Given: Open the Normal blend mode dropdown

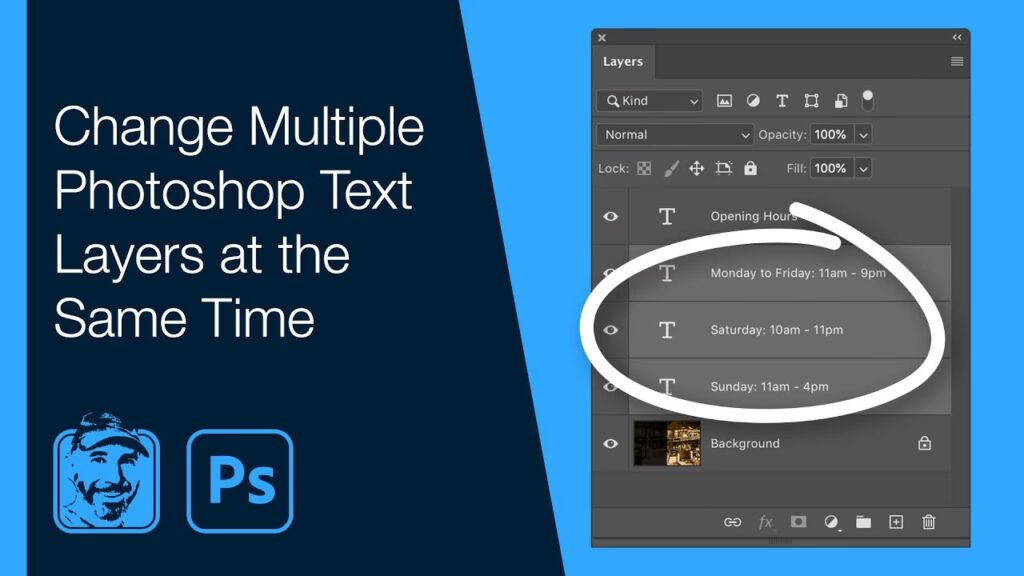Looking at the screenshot, I should coord(675,134).
